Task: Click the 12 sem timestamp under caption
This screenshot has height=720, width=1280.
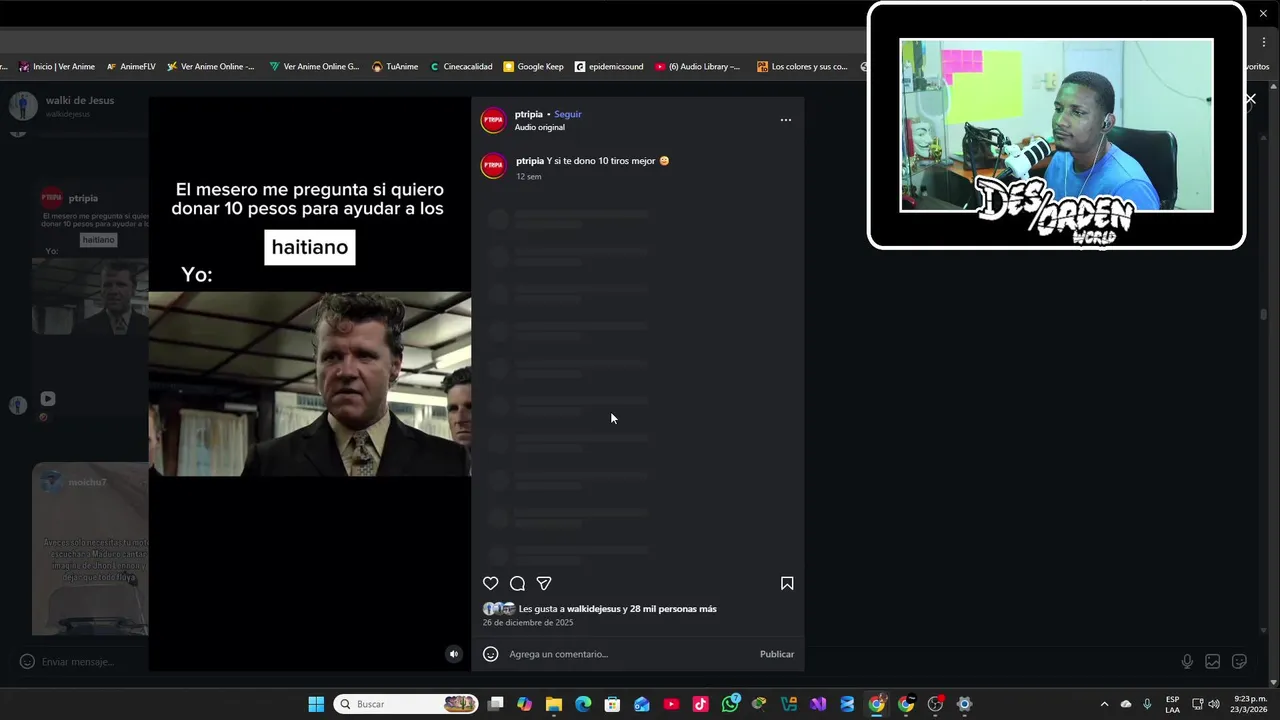Action: click(x=529, y=177)
